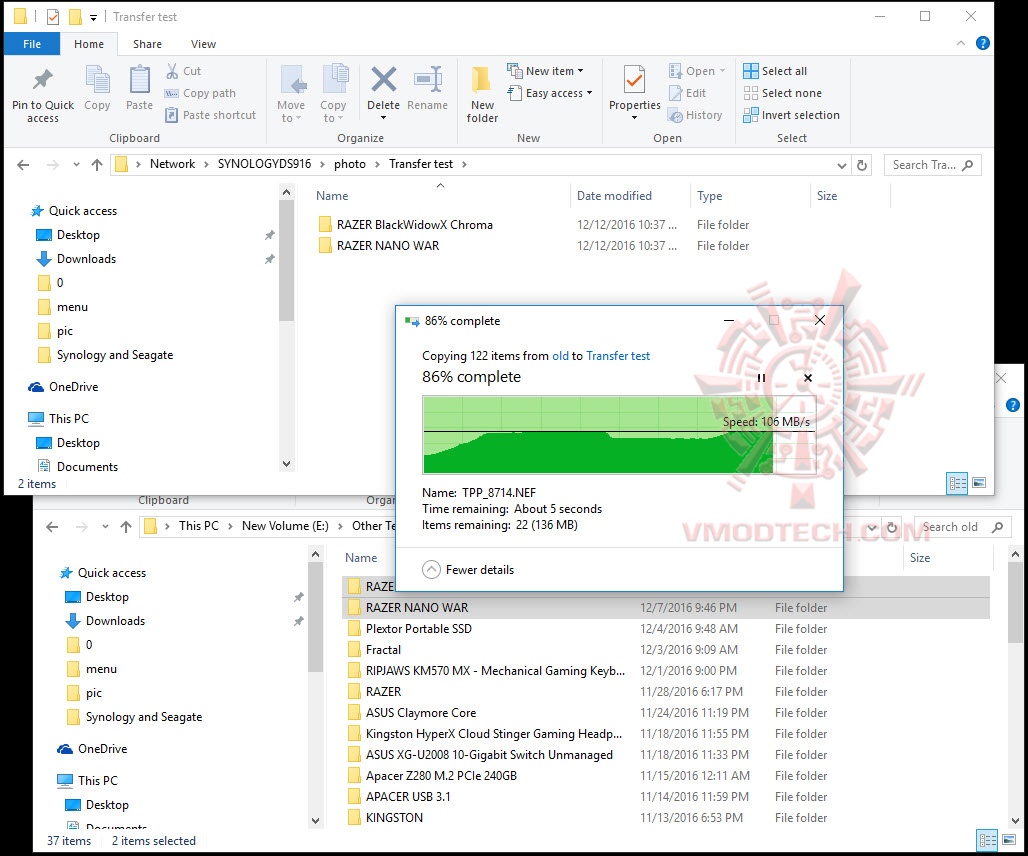This screenshot has height=856, width=1028.
Task: Click Copy path command
Action: click(x=200, y=93)
